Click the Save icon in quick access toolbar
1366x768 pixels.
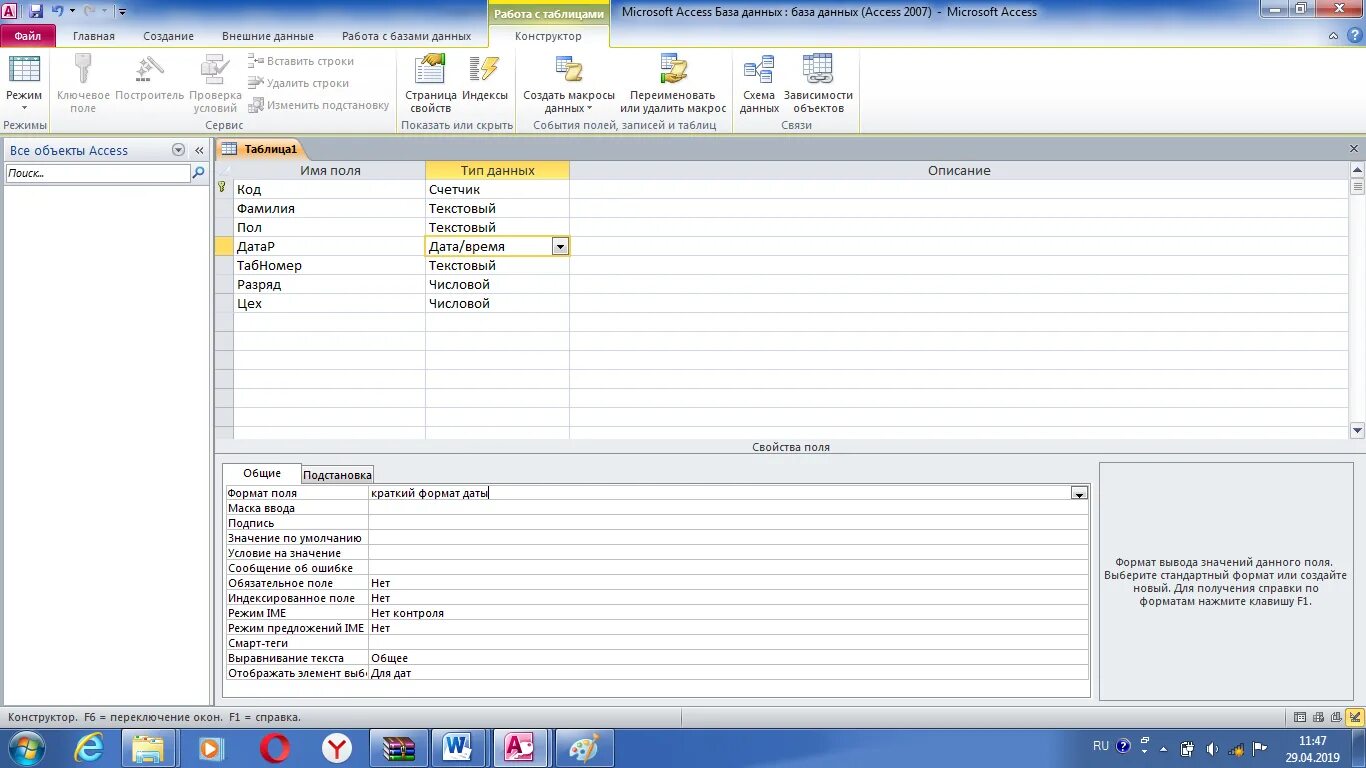tap(36, 11)
